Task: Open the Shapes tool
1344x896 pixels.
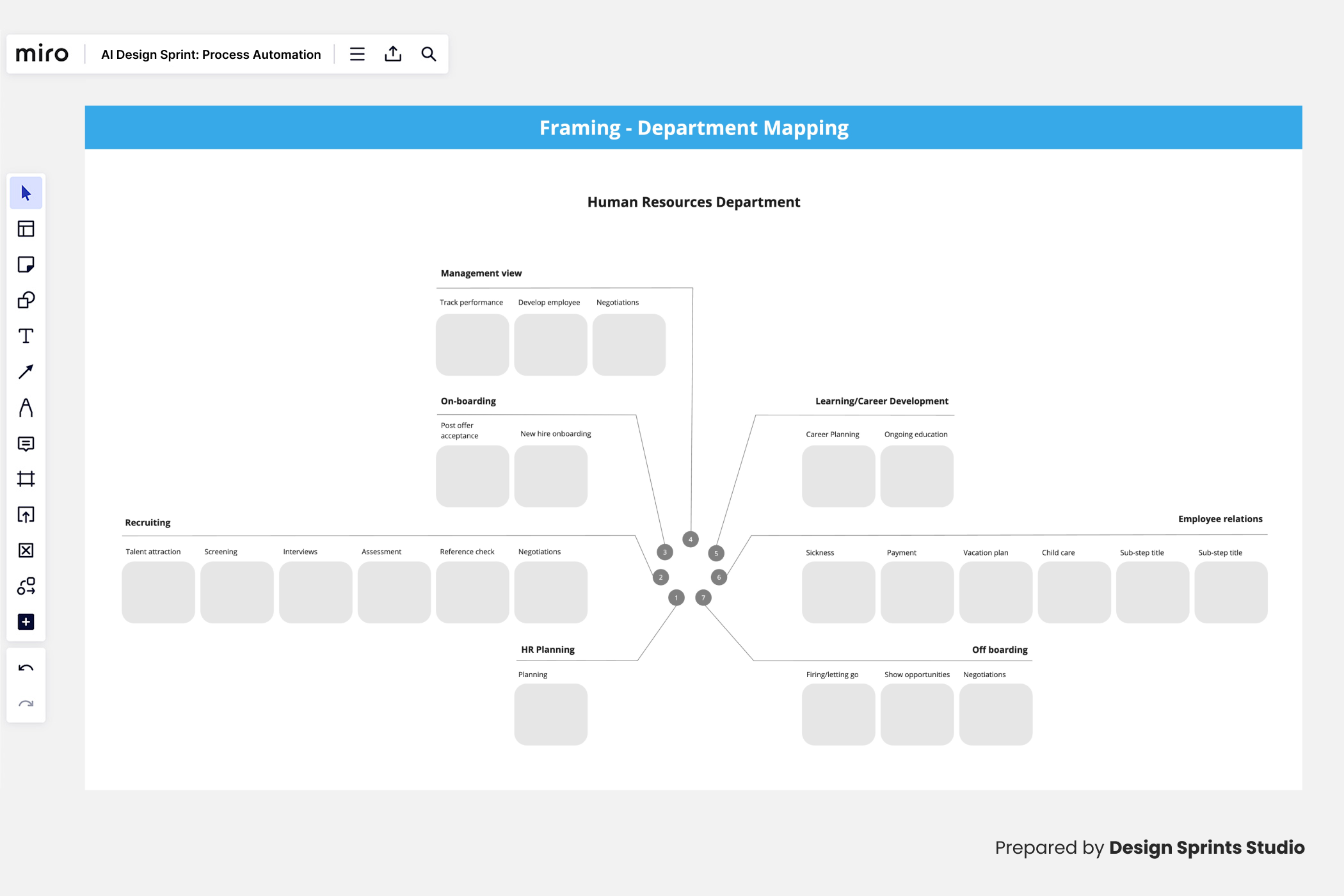Action: pos(26,300)
